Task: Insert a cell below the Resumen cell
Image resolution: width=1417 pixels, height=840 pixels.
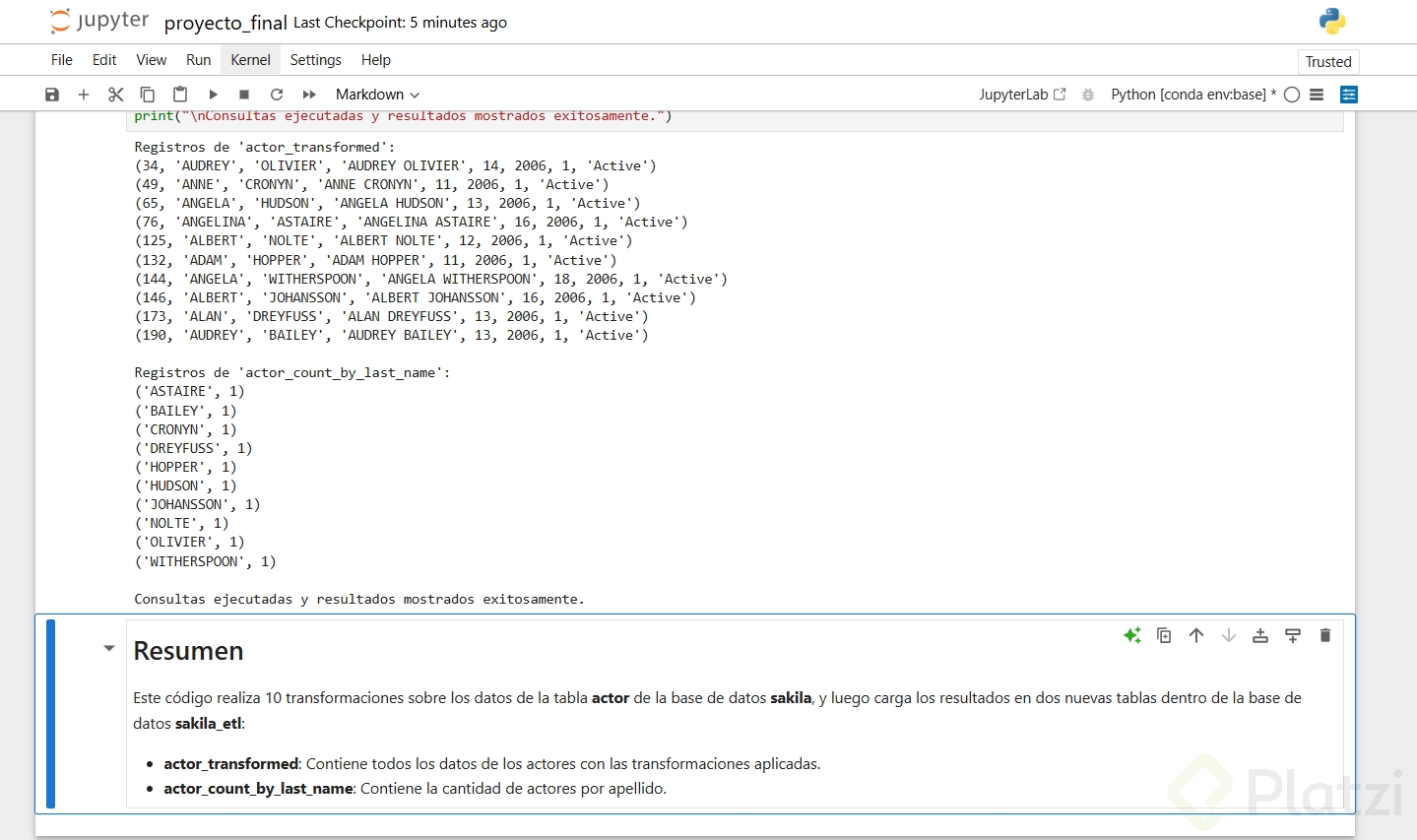Action: (x=1293, y=635)
